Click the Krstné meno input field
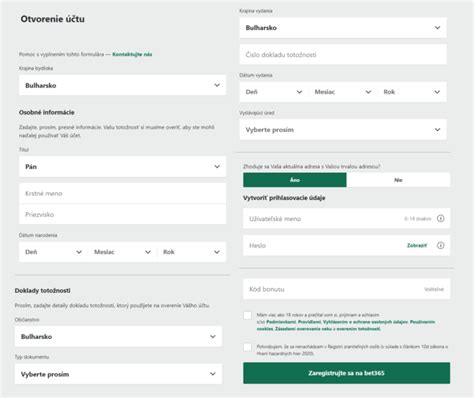Viewport: 474px width, 398px height. 122,193
